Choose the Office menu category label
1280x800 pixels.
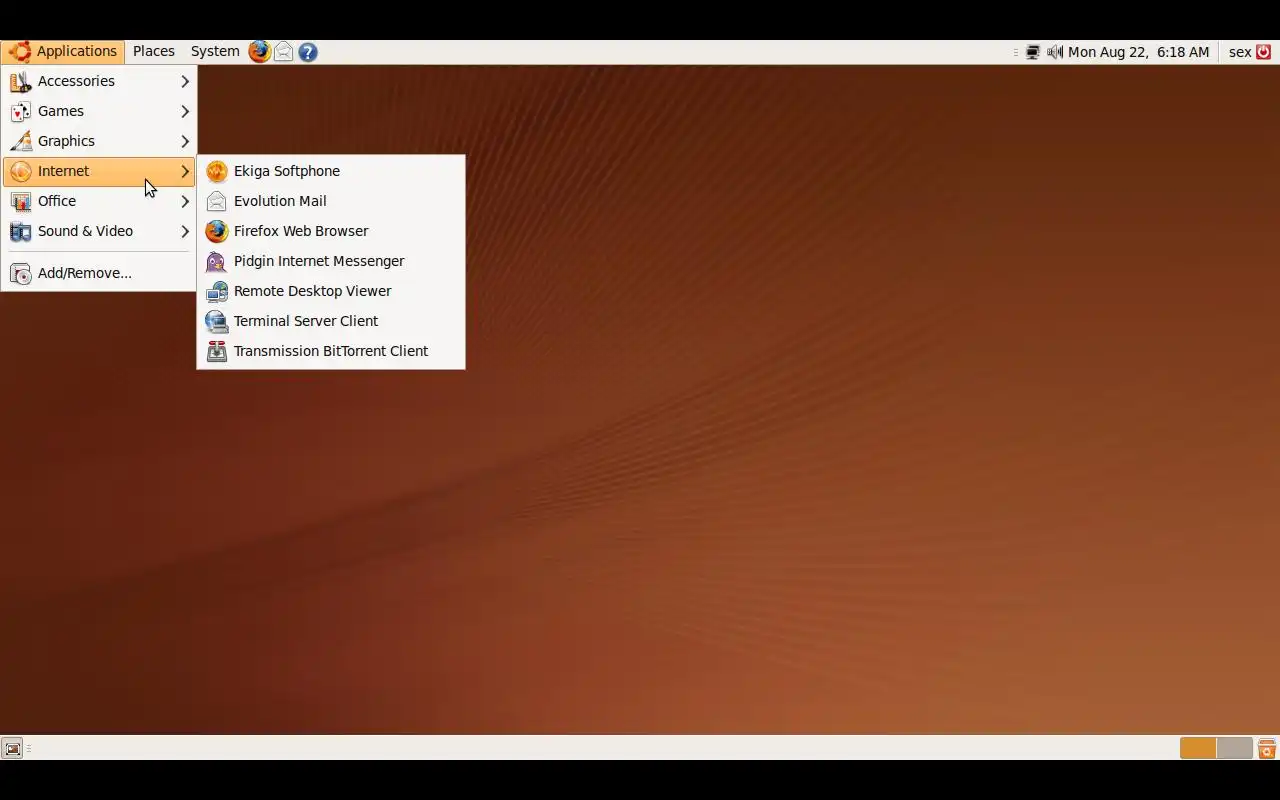tap(57, 201)
